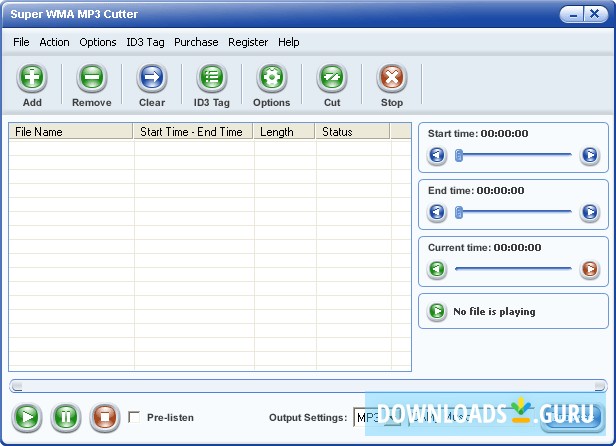Click the Clear list toolbar icon
The image size is (616, 446).
pyautogui.click(x=152, y=77)
